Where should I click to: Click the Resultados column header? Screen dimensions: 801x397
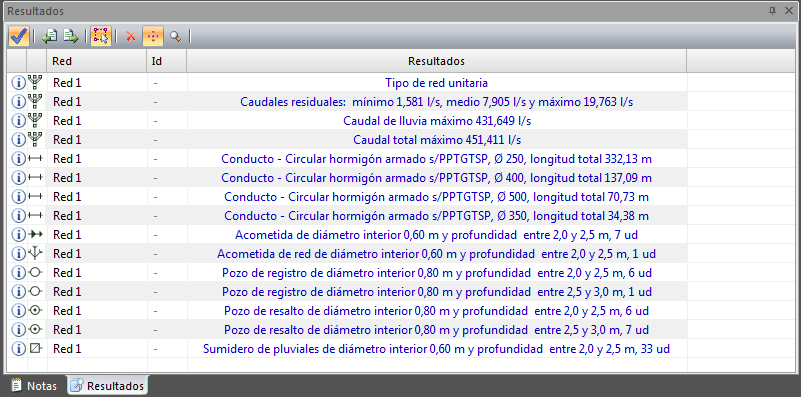pos(436,61)
